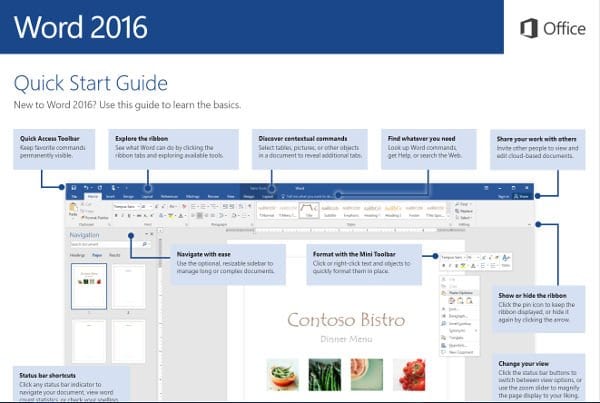The image size is (600, 403).
Task: Click the Share button in ribbon
Action: point(521,196)
